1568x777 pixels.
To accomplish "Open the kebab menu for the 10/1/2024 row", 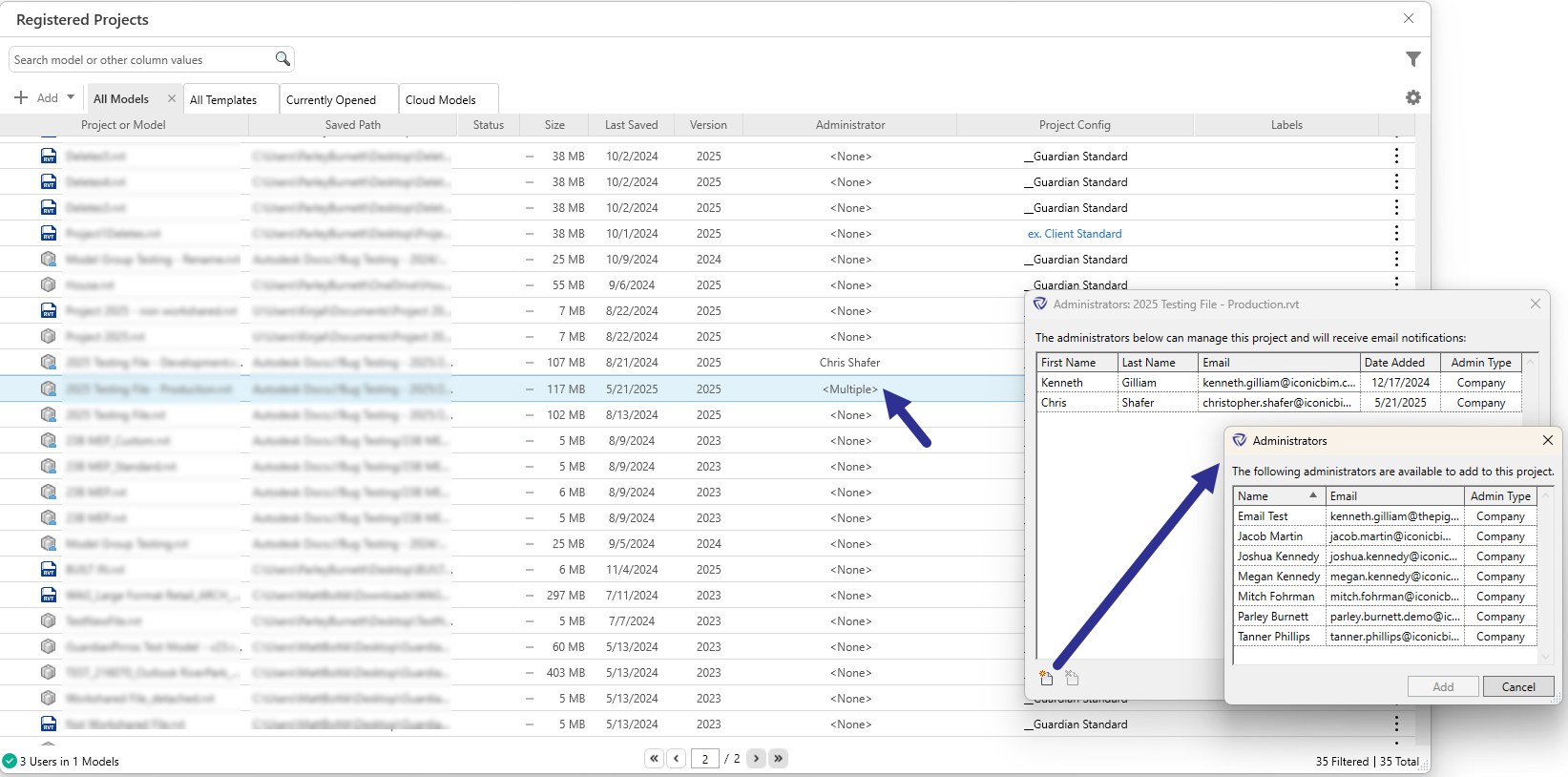I will click(x=1396, y=233).
